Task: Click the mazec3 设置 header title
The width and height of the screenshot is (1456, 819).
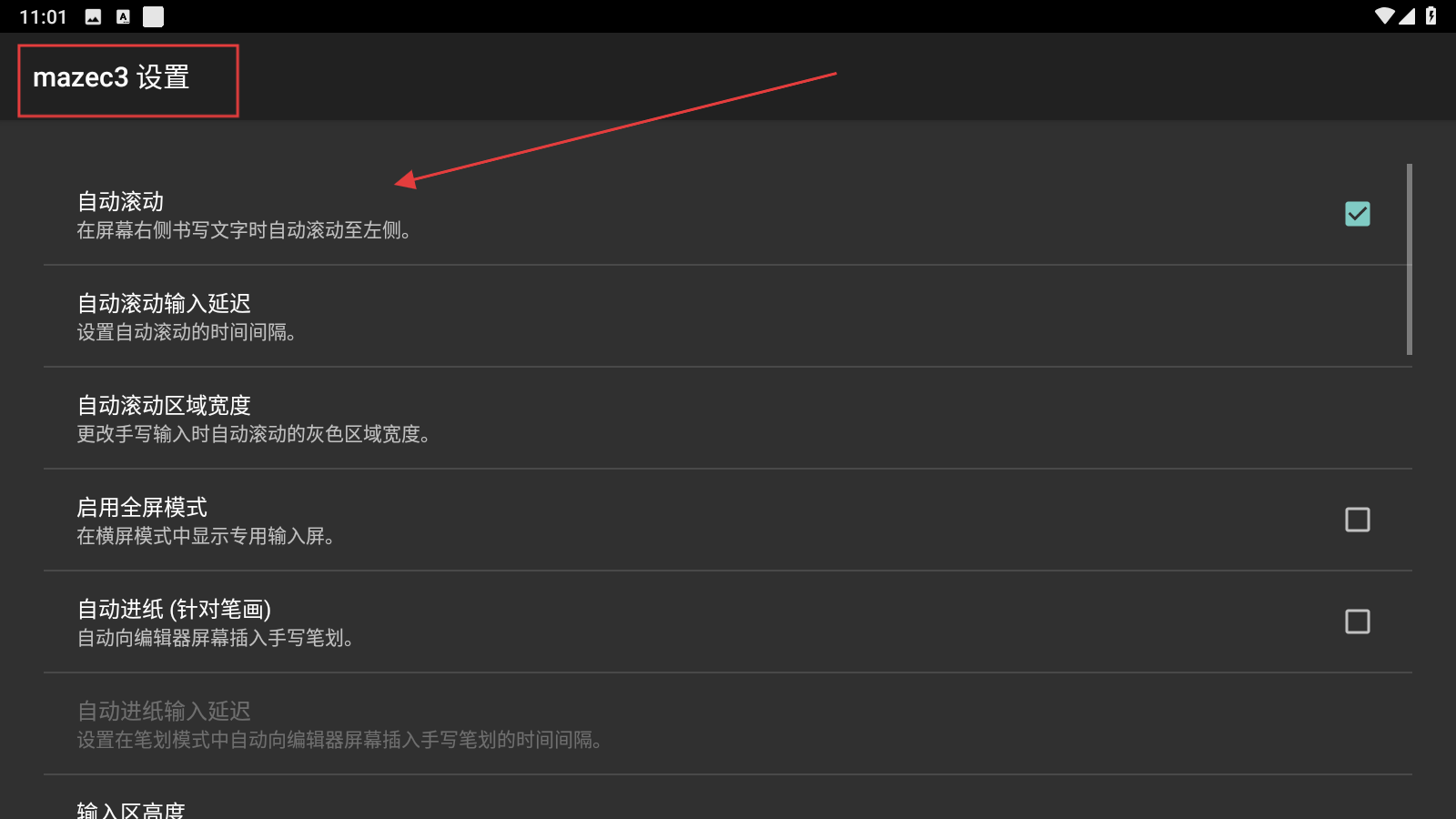Action: click(x=111, y=77)
